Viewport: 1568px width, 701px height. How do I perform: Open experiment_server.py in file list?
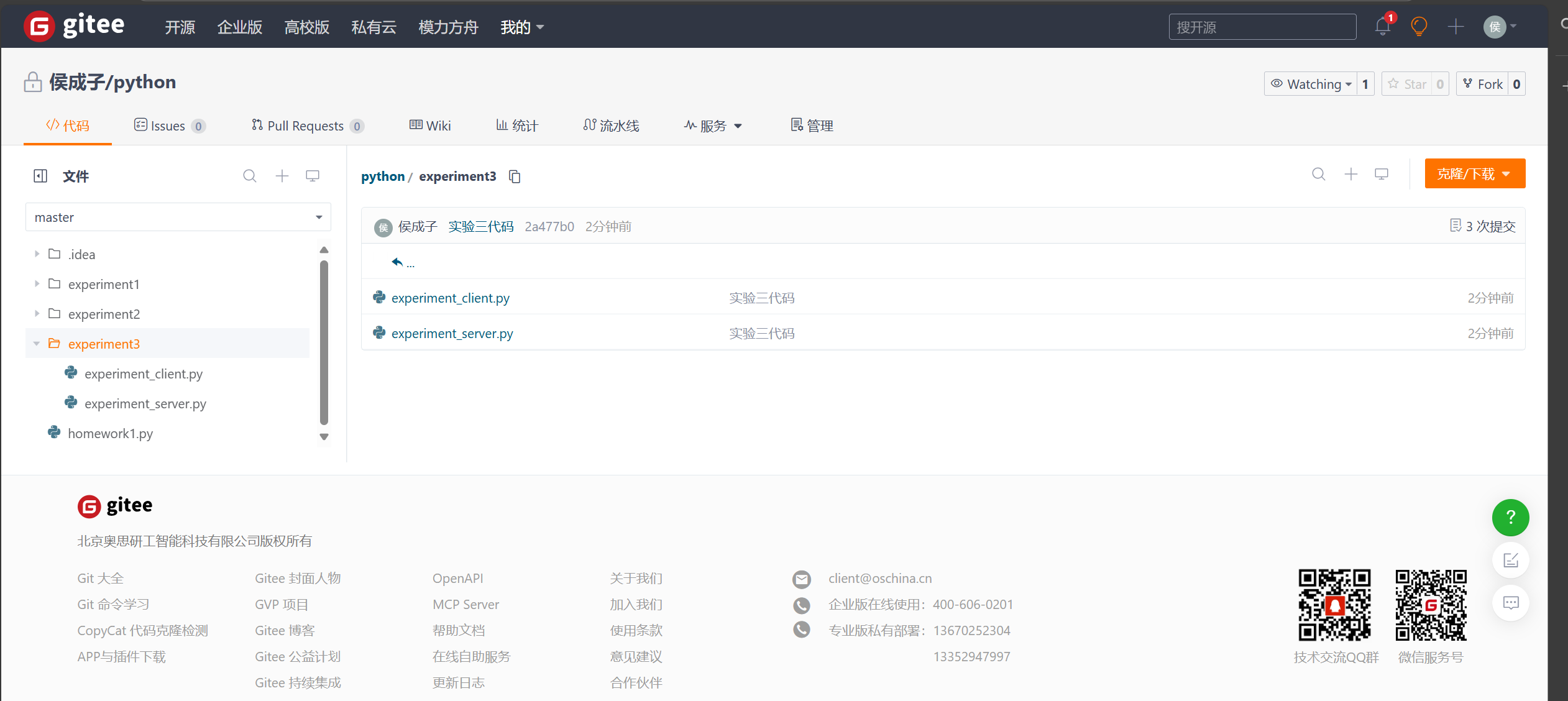(x=452, y=334)
